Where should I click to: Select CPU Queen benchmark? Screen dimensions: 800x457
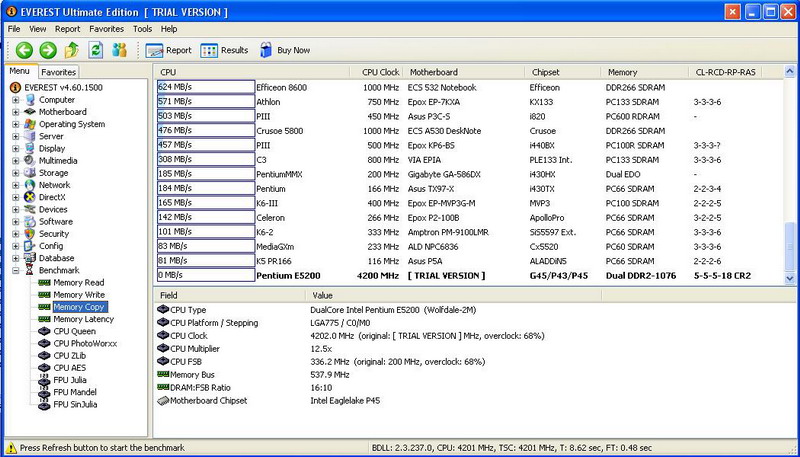pyautogui.click(x=74, y=332)
